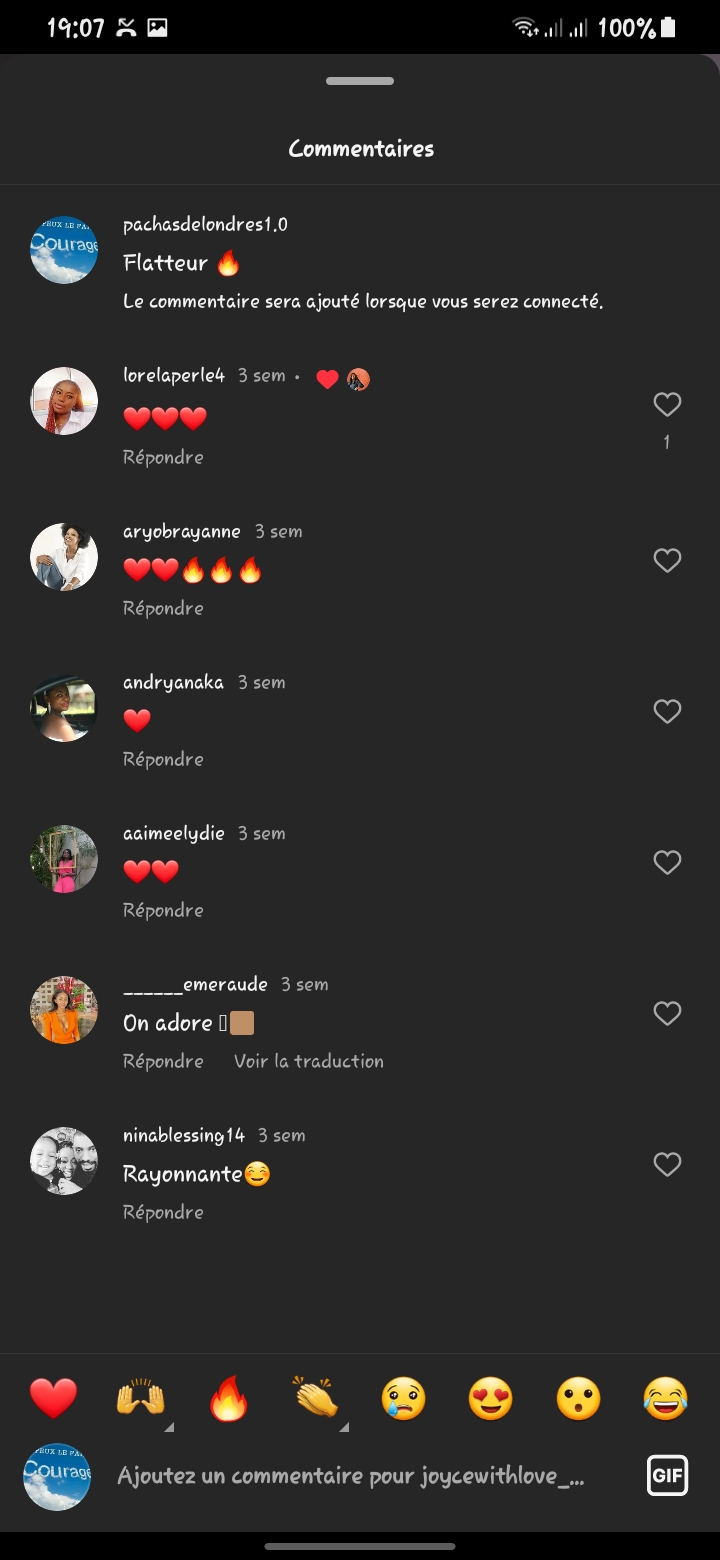Tap the comment input field

[x=350, y=1476]
